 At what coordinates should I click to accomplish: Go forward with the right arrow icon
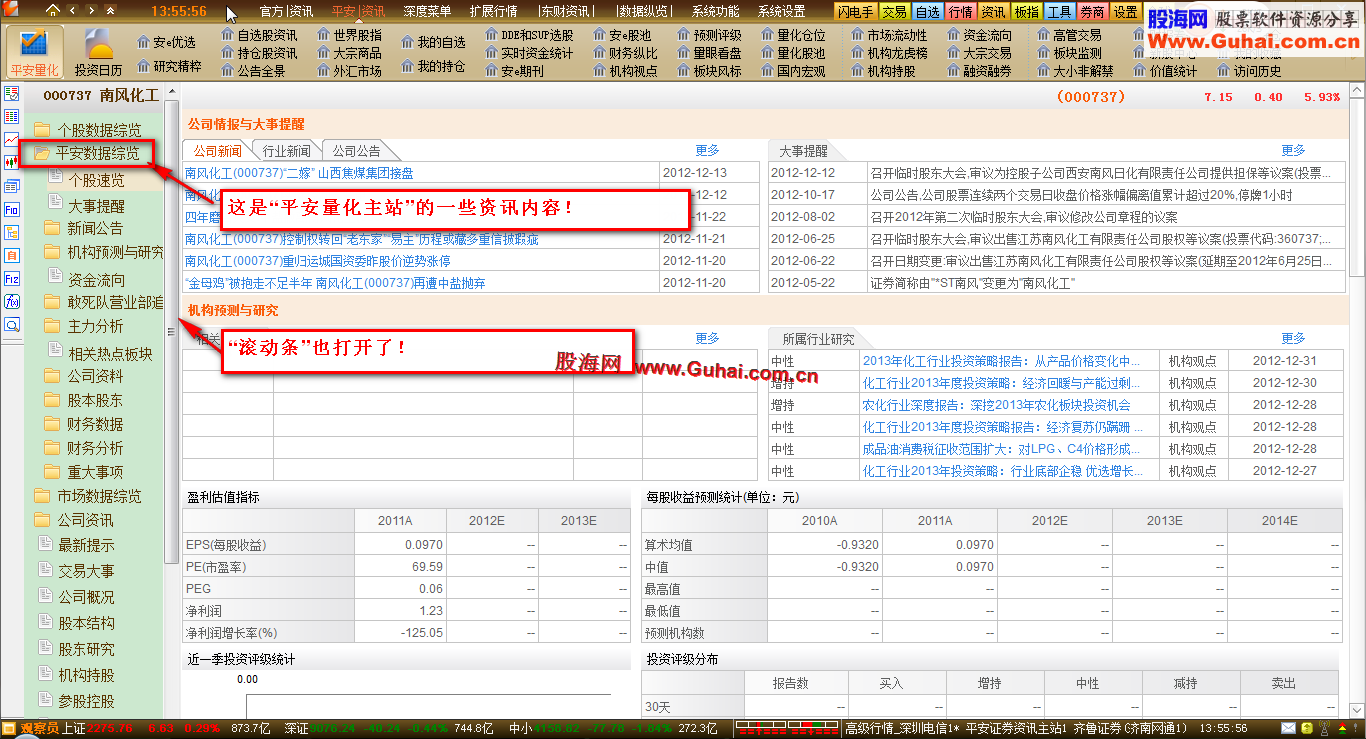click(x=91, y=11)
